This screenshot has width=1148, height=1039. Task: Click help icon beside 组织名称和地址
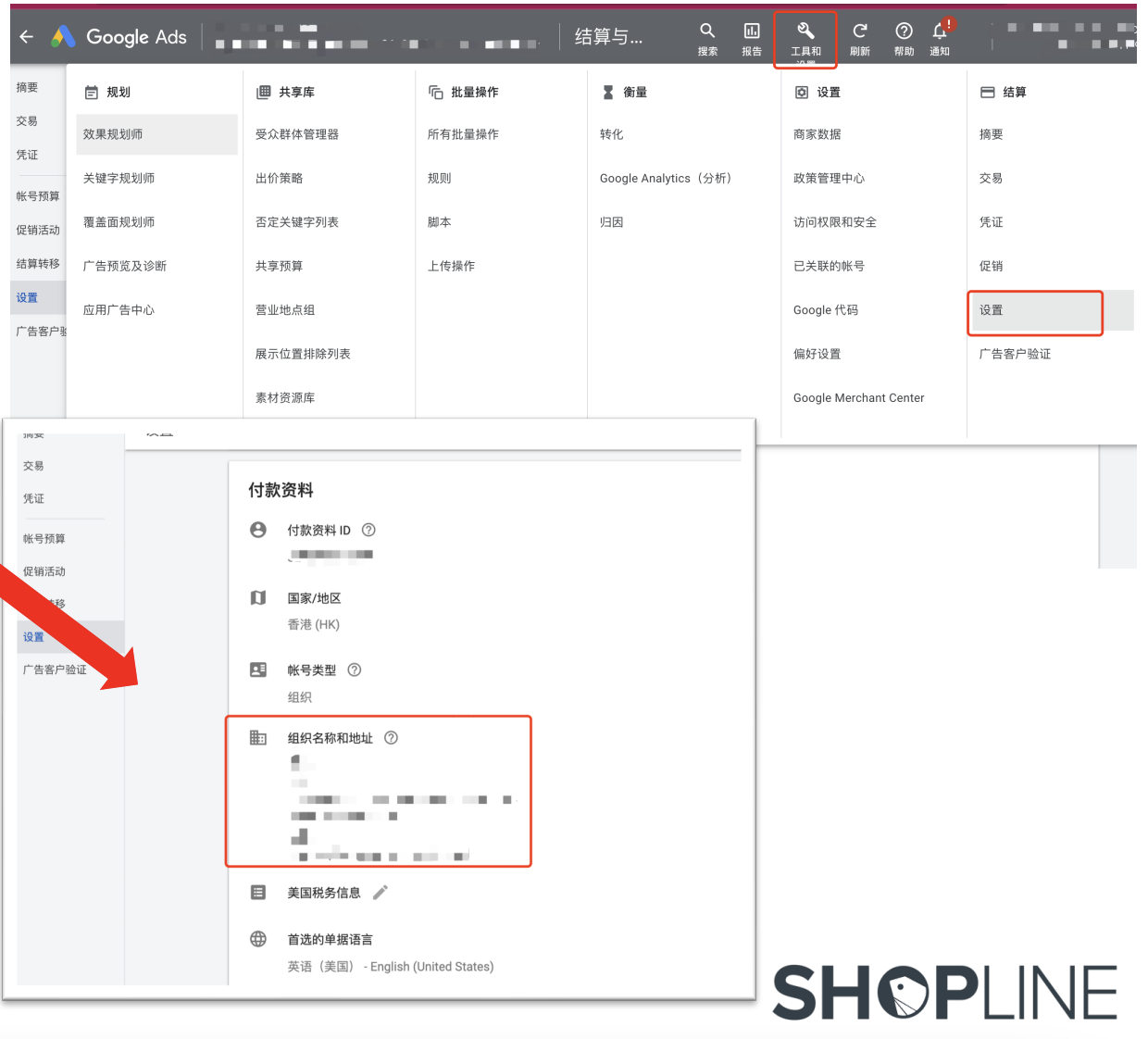point(391,738)
